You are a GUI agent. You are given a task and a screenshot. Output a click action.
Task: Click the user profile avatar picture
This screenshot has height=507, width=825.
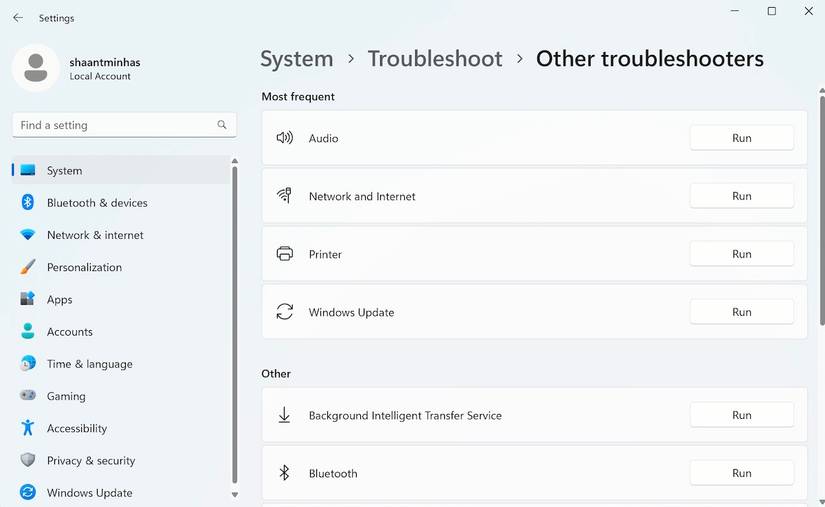pos(36,68)
